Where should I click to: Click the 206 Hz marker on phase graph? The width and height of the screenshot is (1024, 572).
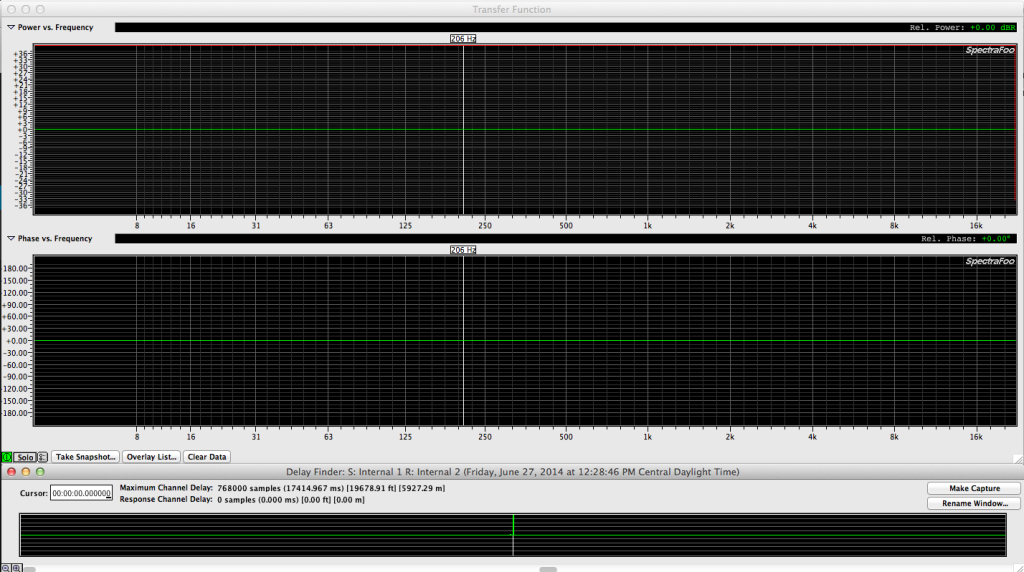(x=462, y=249)
